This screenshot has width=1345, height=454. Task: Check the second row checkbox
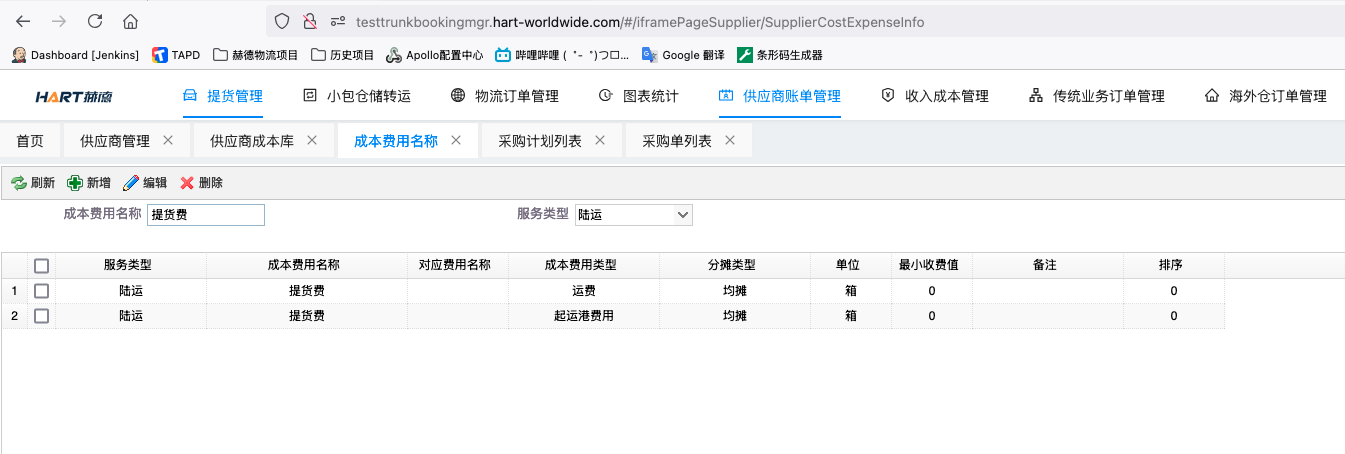point(41,316)
